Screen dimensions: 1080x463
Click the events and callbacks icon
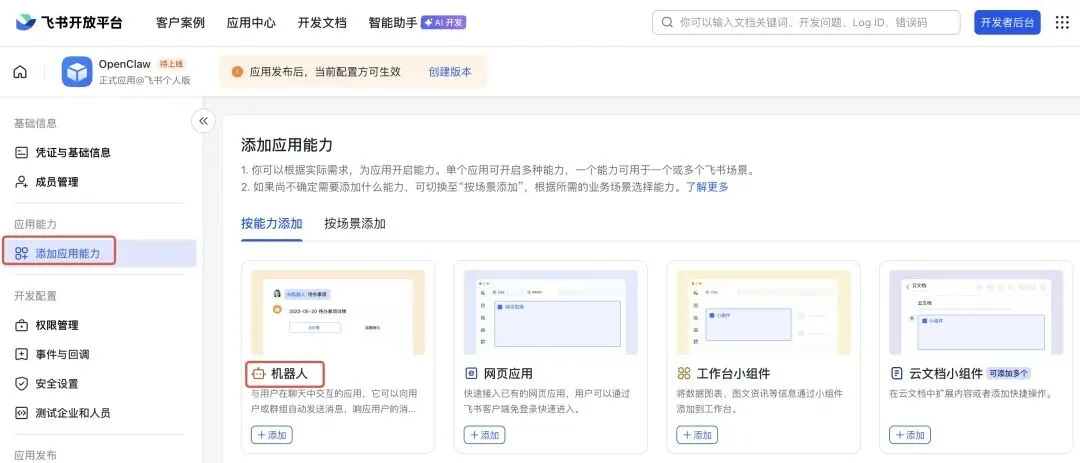[x=21, y=355]
